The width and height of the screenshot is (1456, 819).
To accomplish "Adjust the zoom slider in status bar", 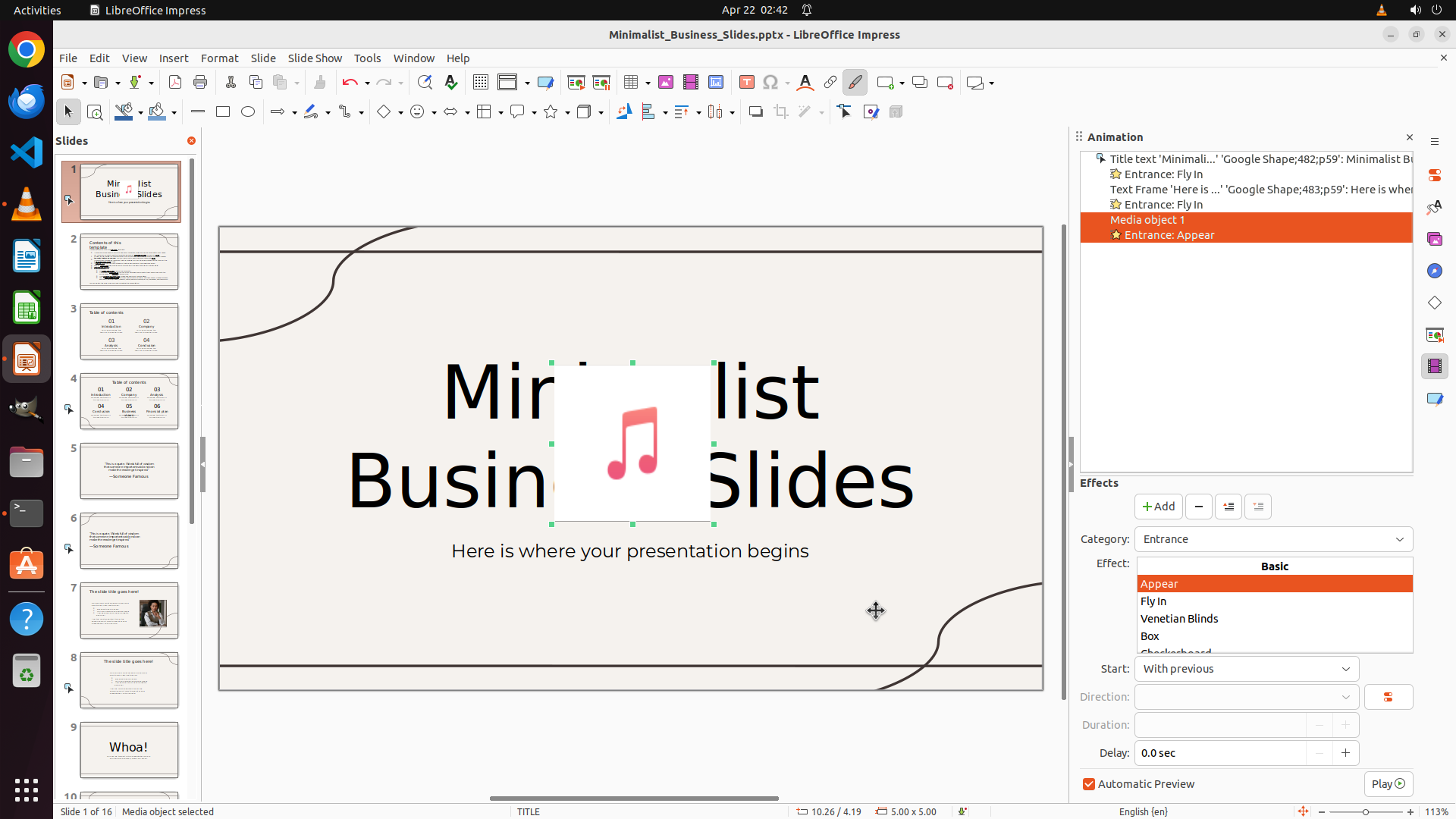I will (x=1365, y=811).
